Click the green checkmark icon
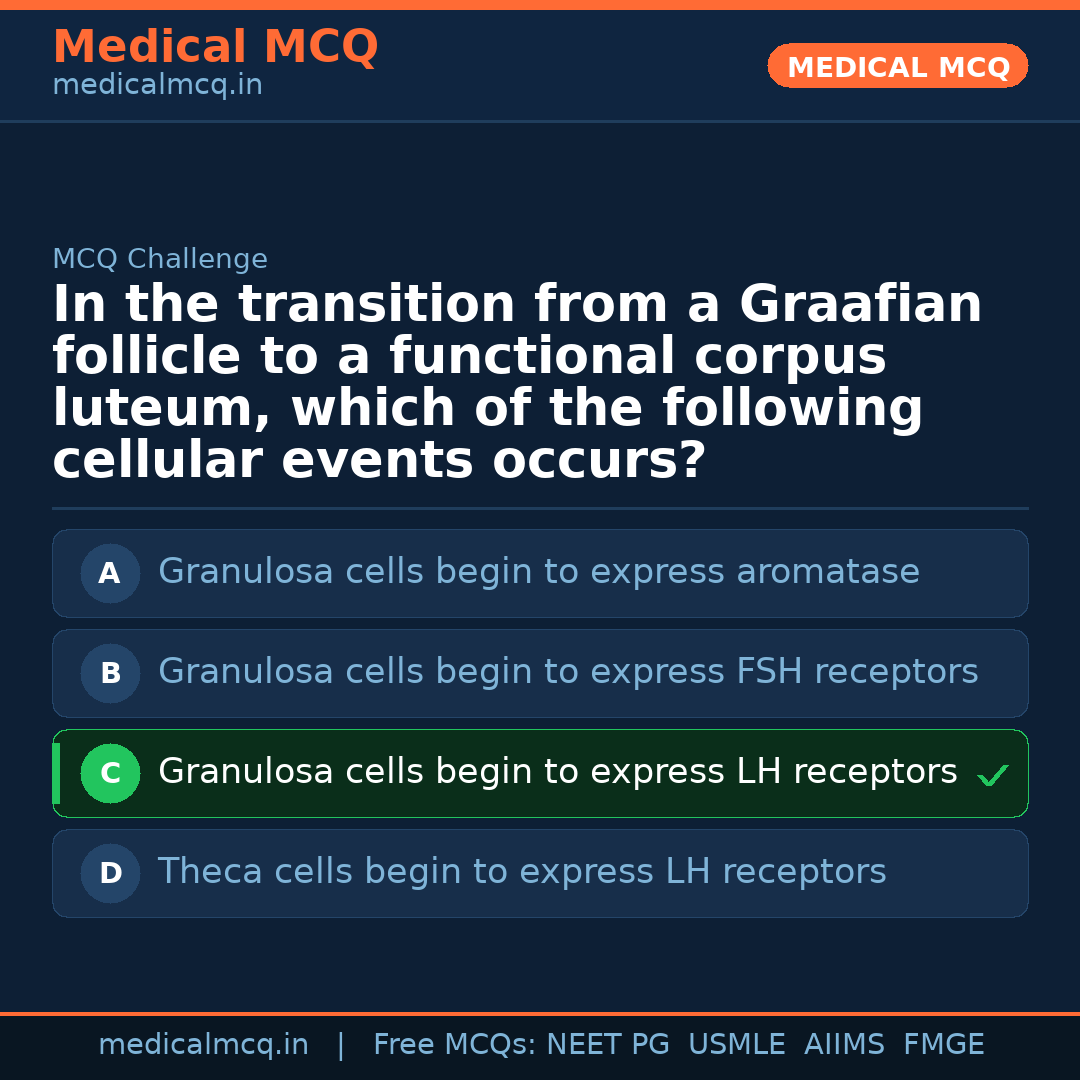The width and height of the screenshot is (1080, 1080). click(993, 775)
